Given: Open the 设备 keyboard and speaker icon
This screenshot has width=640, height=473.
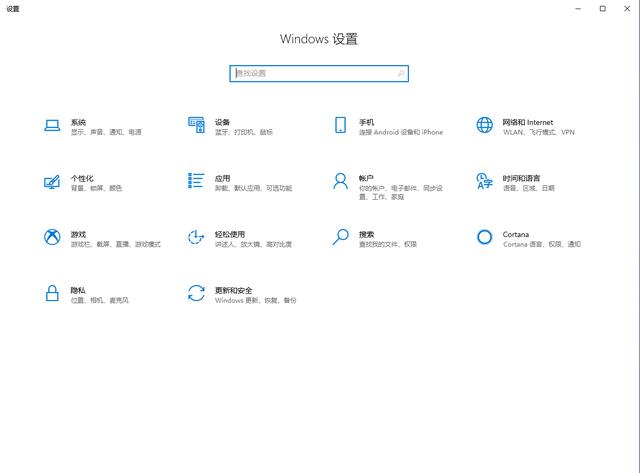Looking at the screenshot, I should pyautogui.click(x=196, y=125).
